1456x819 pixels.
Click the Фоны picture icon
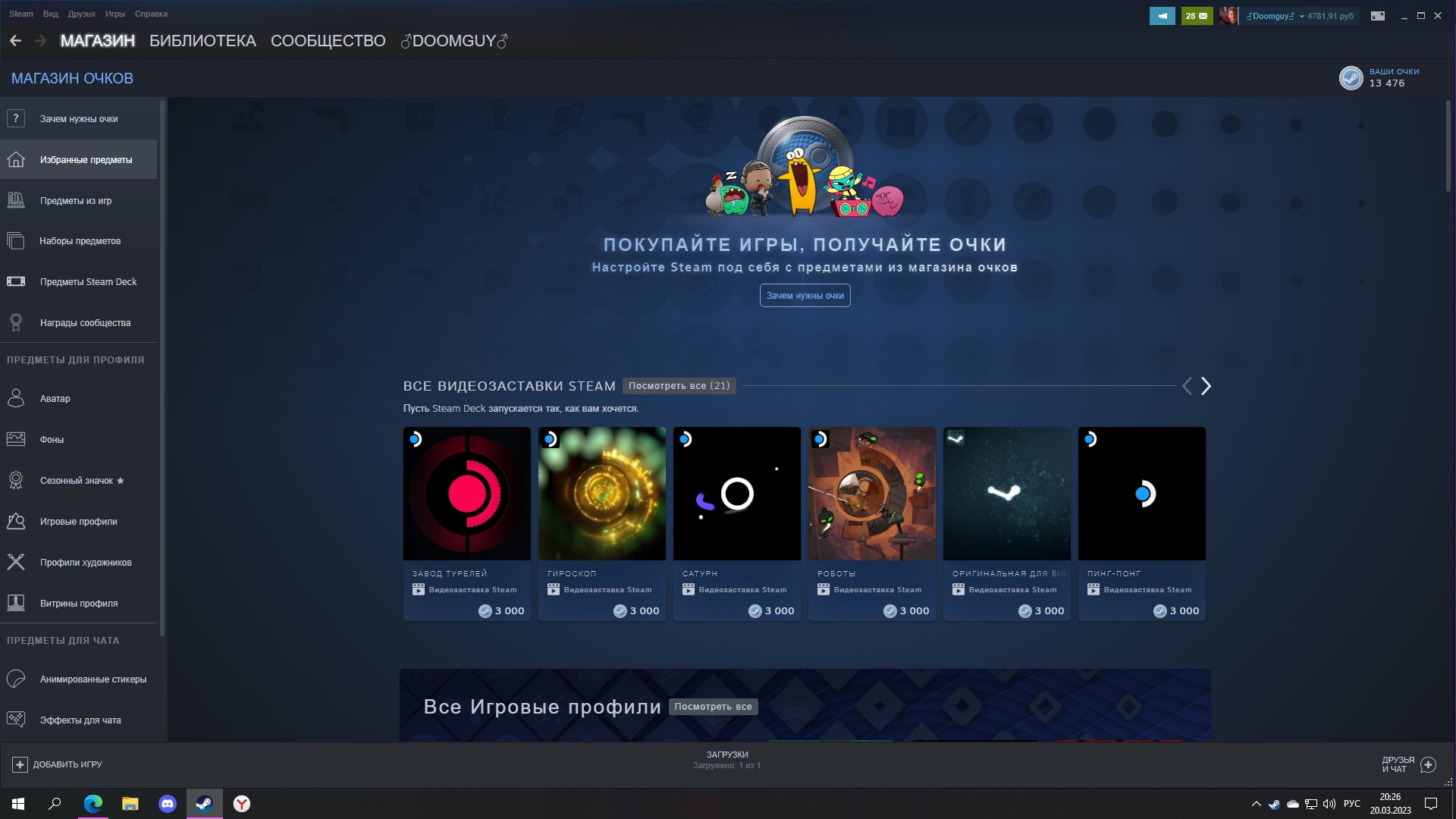coord(16,439)
